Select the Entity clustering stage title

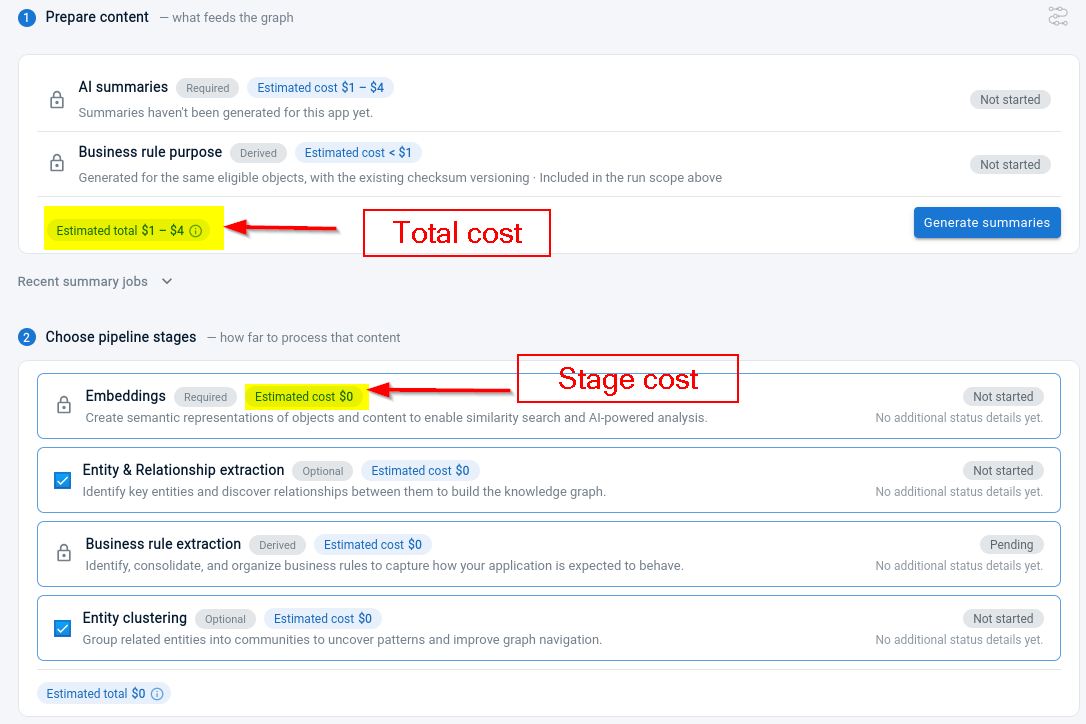point(134,618)
